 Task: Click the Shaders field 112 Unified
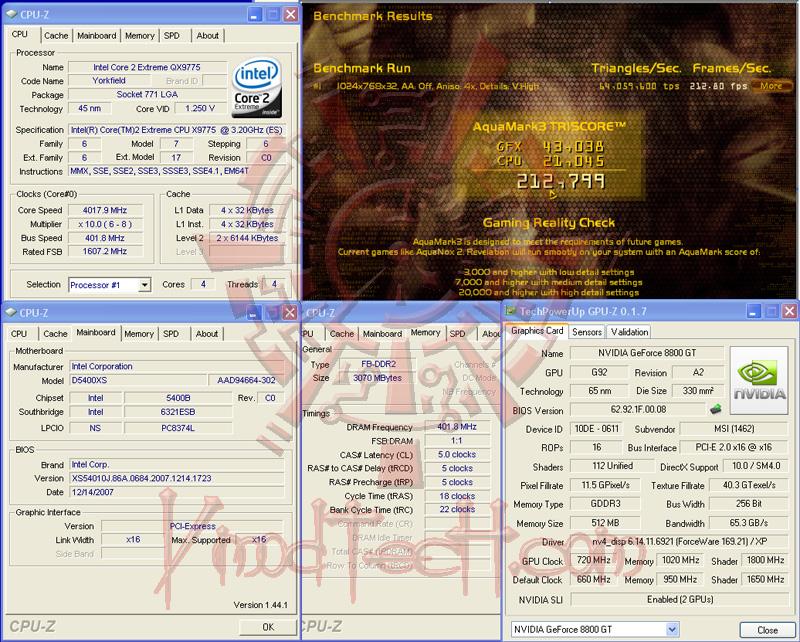click(612, 466)
